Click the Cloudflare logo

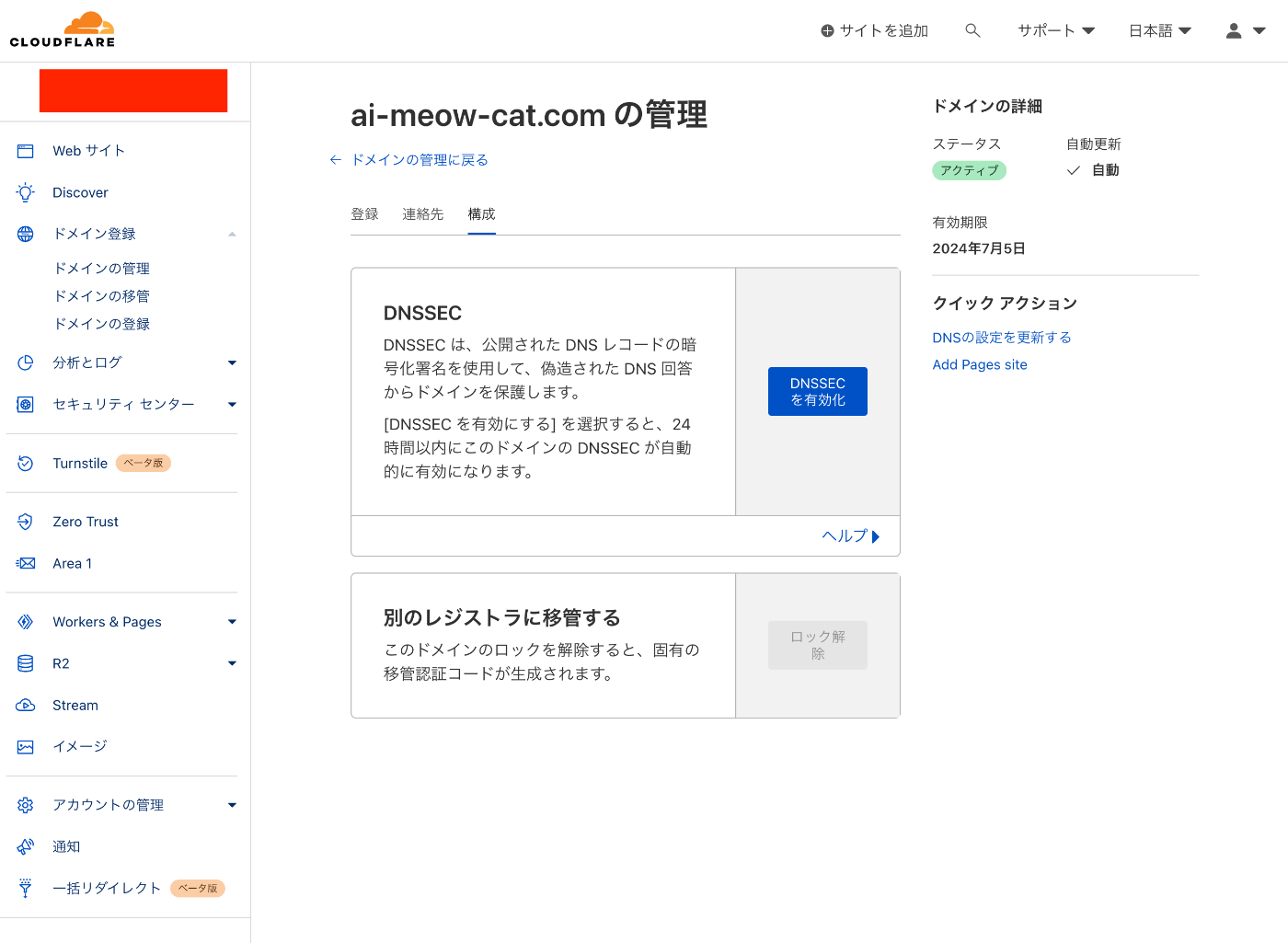click(x=63, y=29)
